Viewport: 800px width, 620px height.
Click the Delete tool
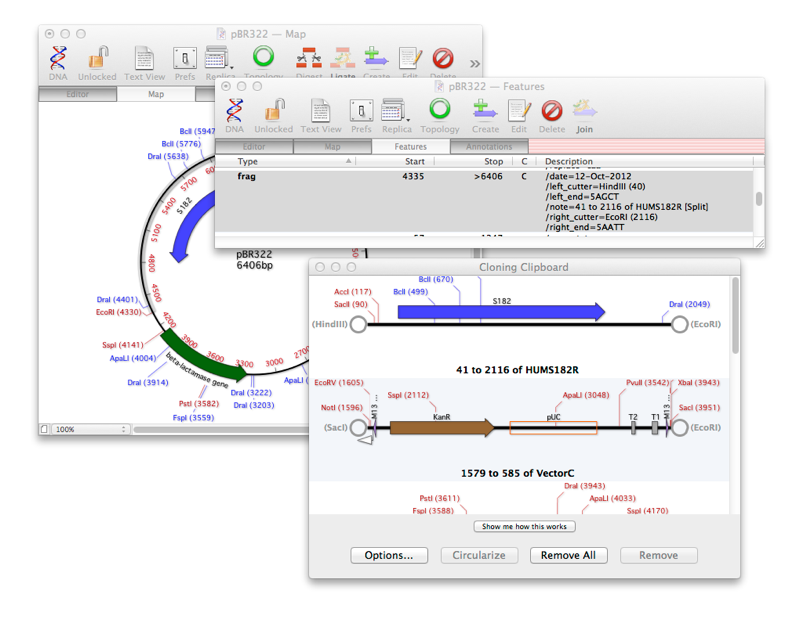click(x=553, y=113)
